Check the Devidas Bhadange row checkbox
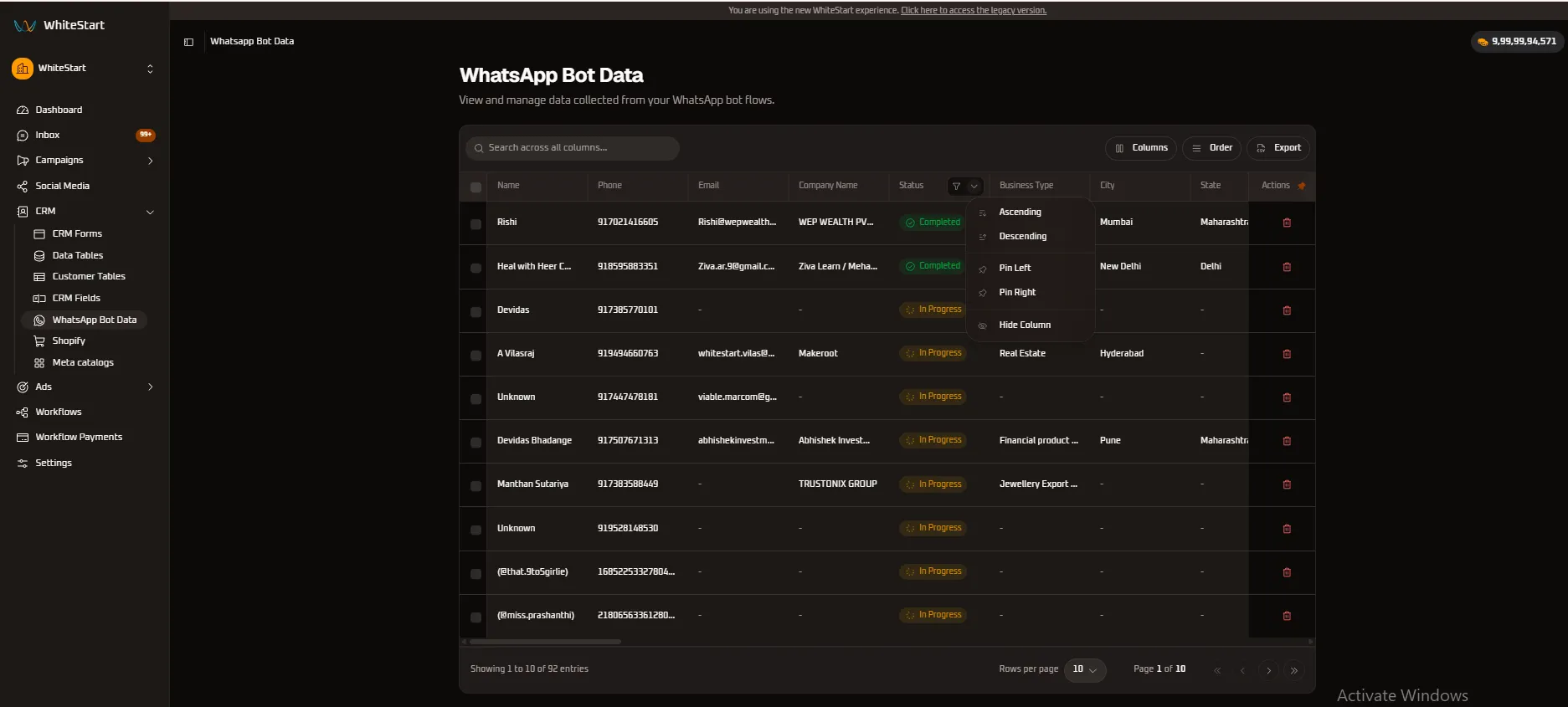The width and height of the screenshot is (1568, 707). pos(476,442)
